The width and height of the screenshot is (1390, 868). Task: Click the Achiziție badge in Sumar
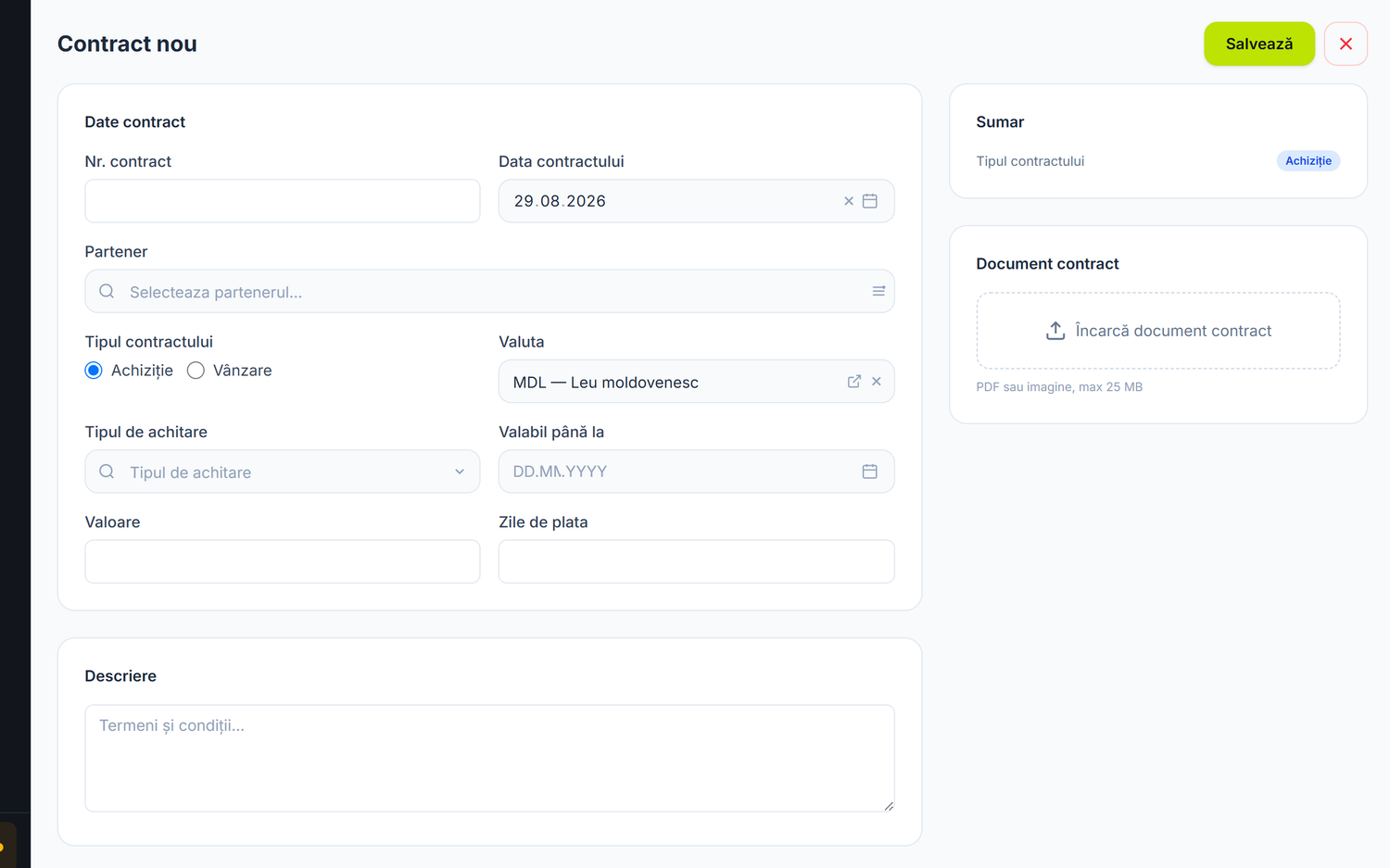[x=1308, y=161]
